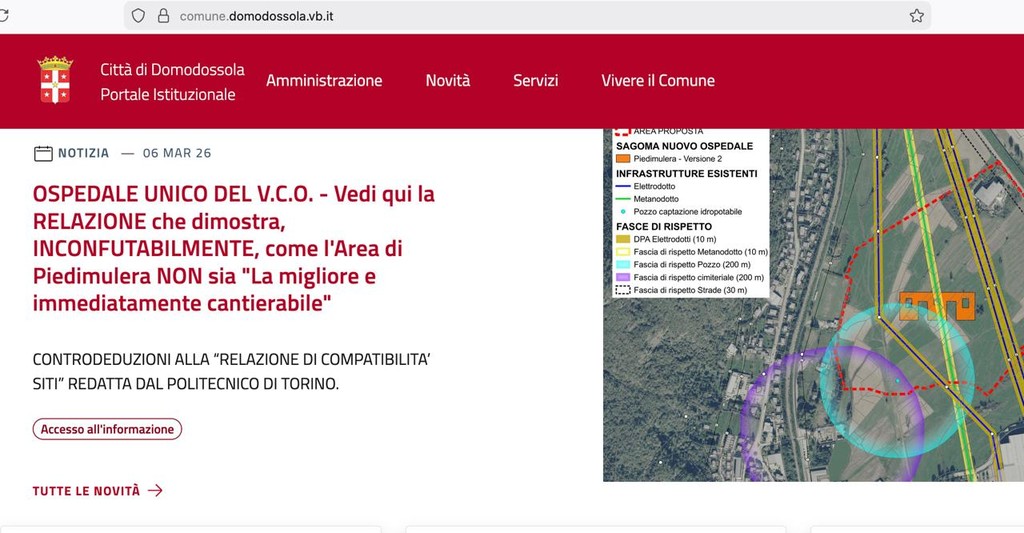Open the Novità menu

(x=447, y=81)
